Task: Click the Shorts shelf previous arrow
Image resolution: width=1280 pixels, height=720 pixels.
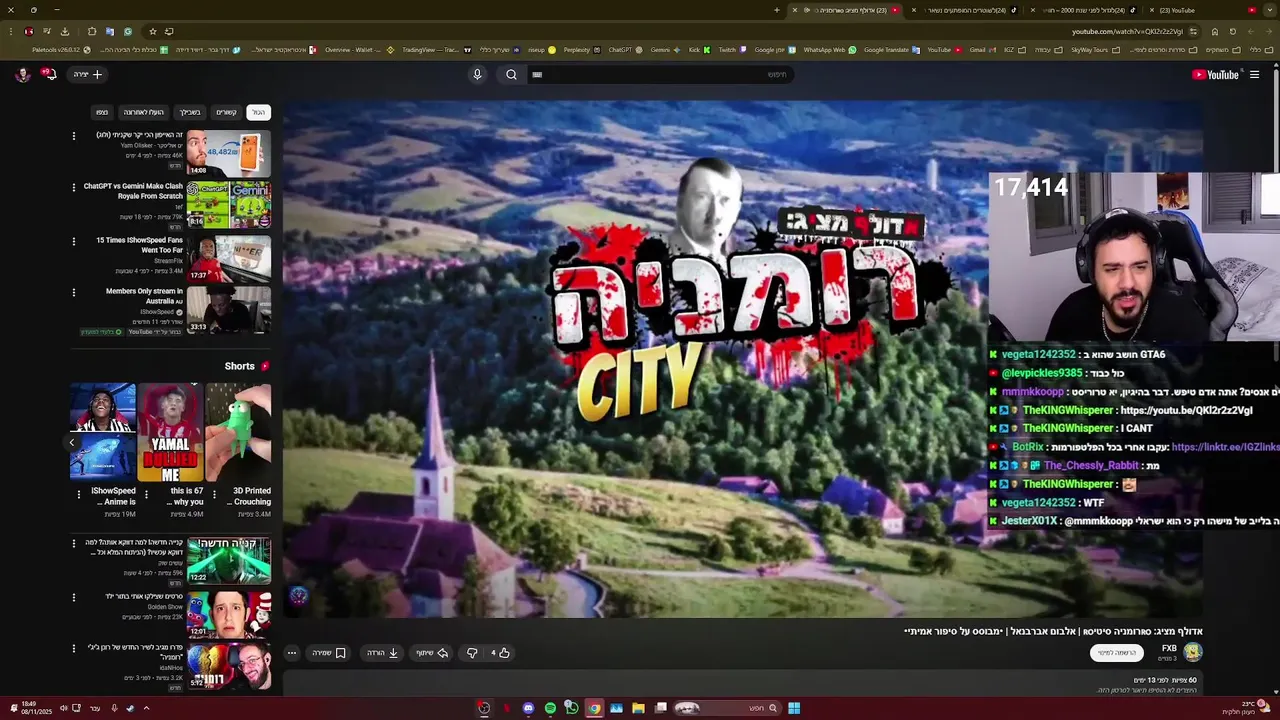Action: pos(72,442)
